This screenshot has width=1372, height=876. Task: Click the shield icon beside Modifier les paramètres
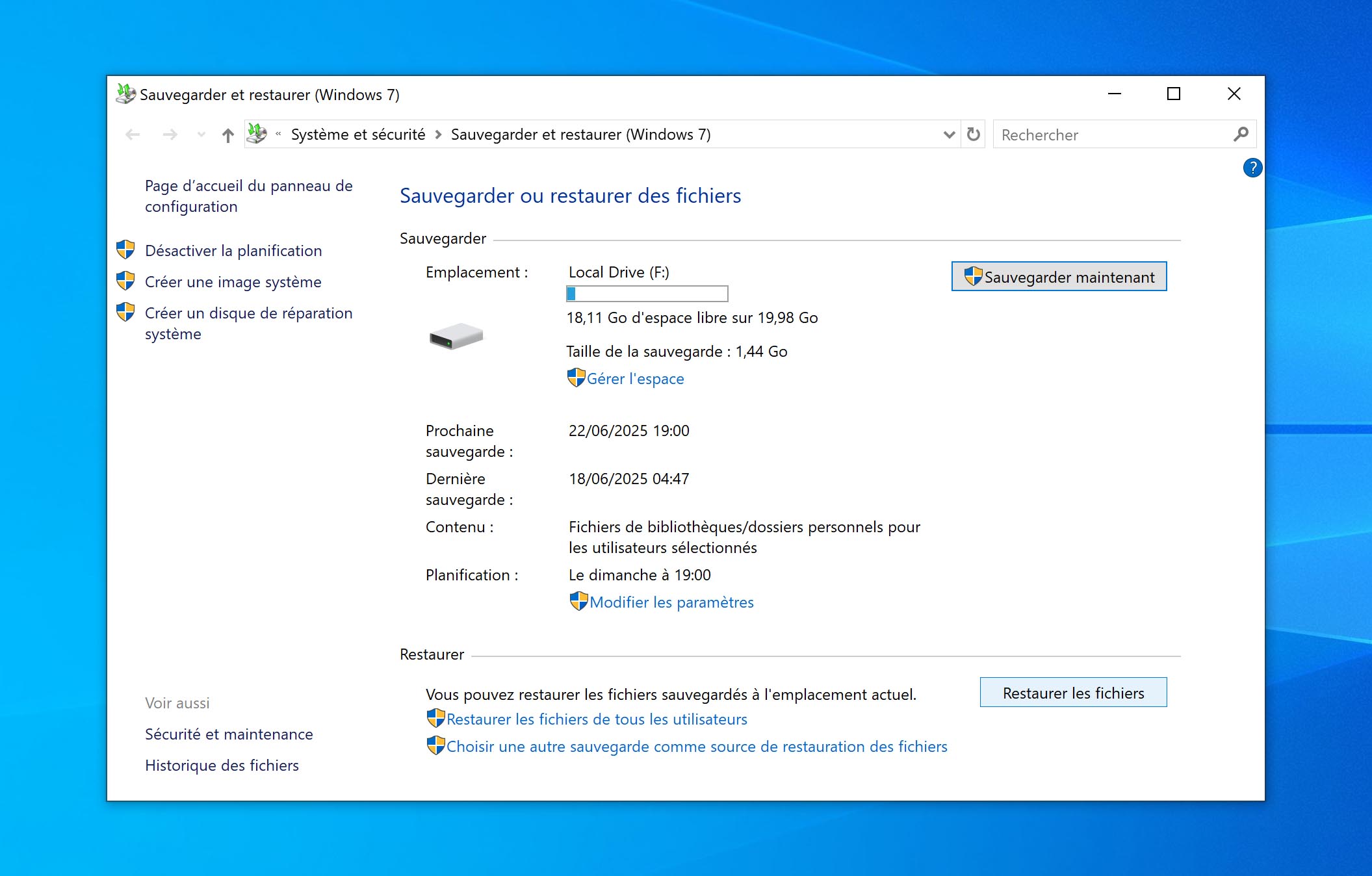[578, 601]
